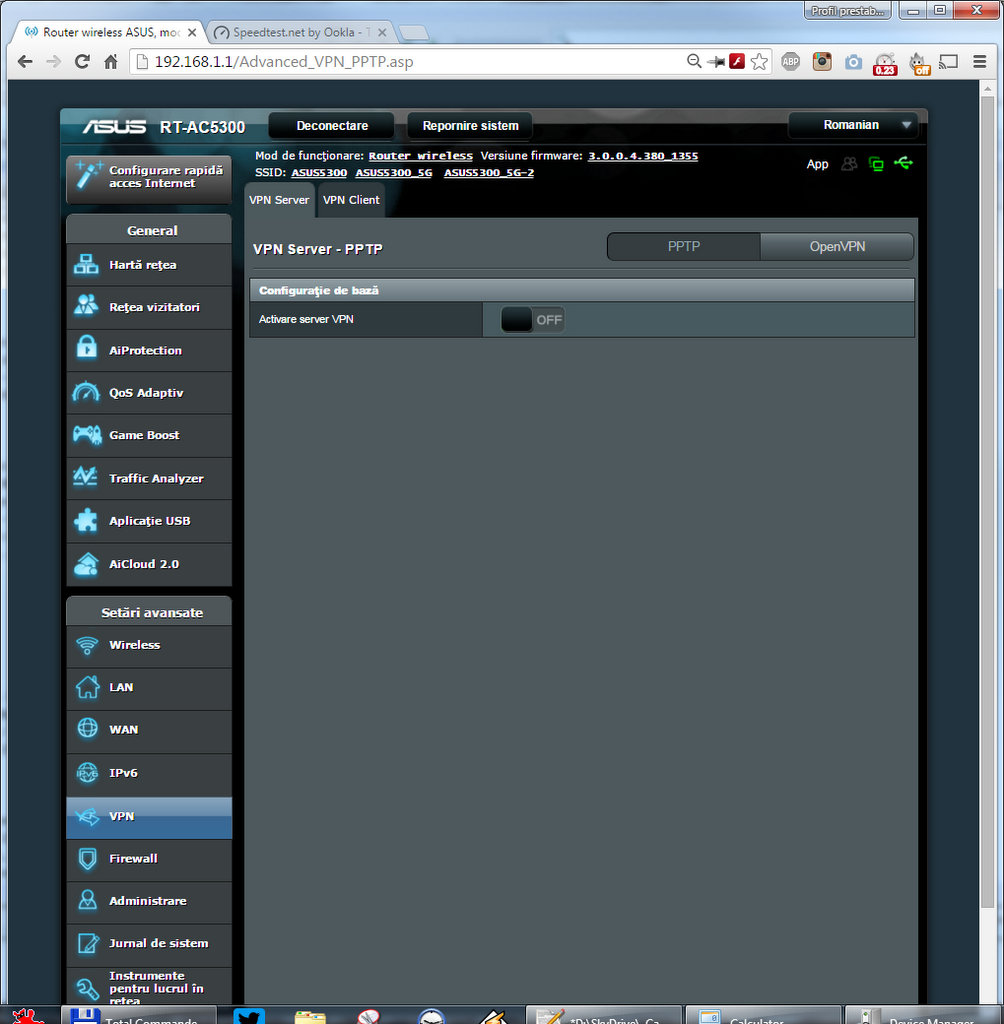1004x1024 pixels.
Task: Click the Firewall shield icon
Action: 87,859
